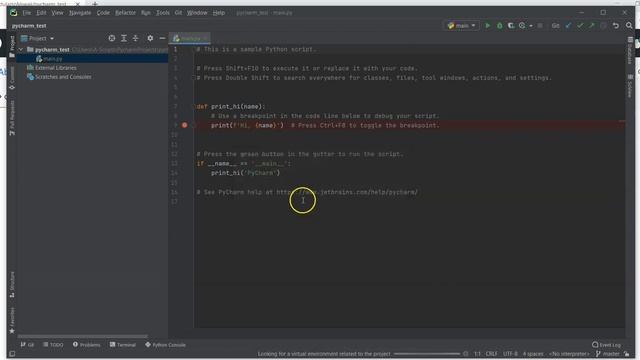This screenshot has height=360, width=640.
Task: Toggle tool window bars icon in status bar corner
Action: pyautogui.click(x=12, y=354)
